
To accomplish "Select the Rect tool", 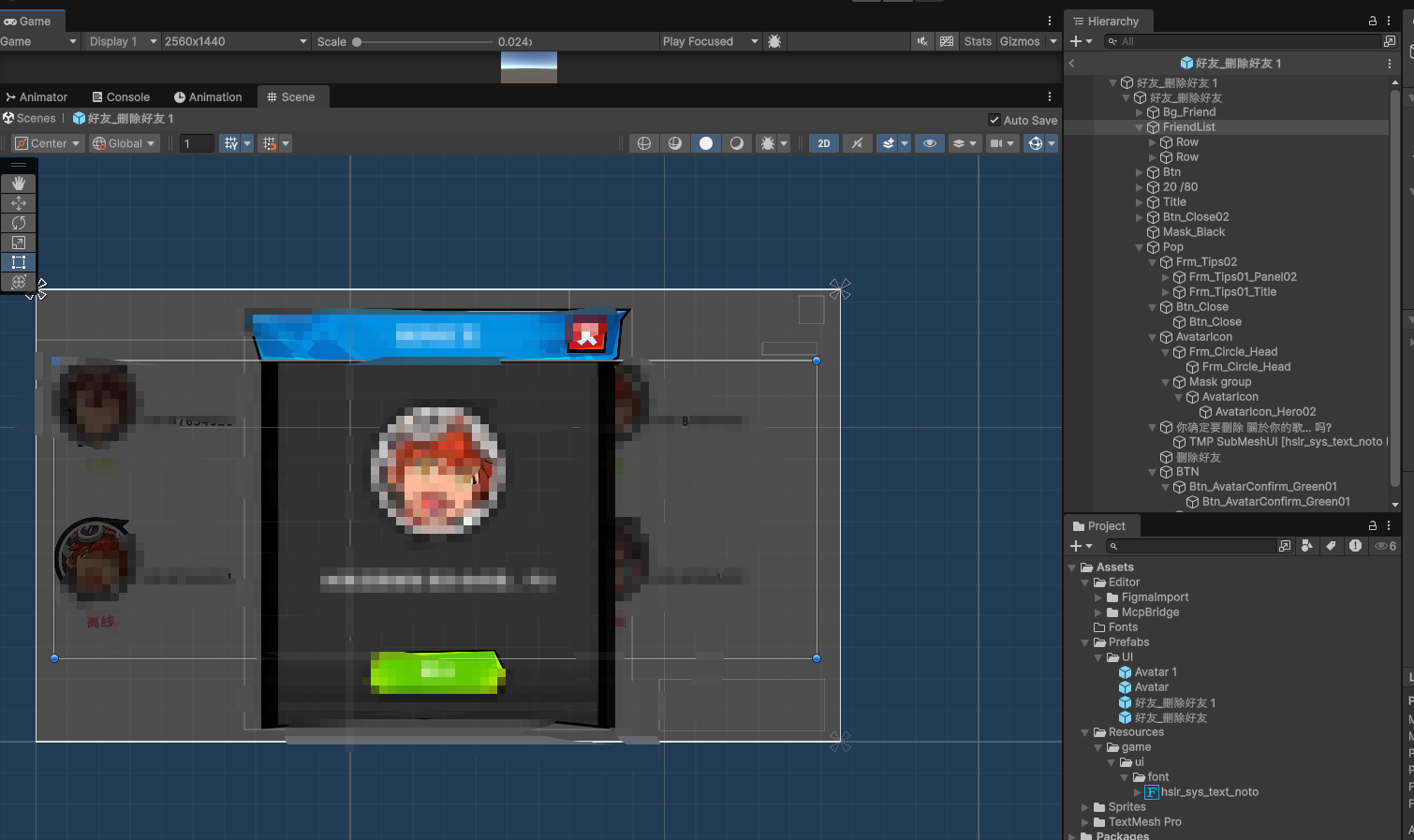I will tap(19, 262).
